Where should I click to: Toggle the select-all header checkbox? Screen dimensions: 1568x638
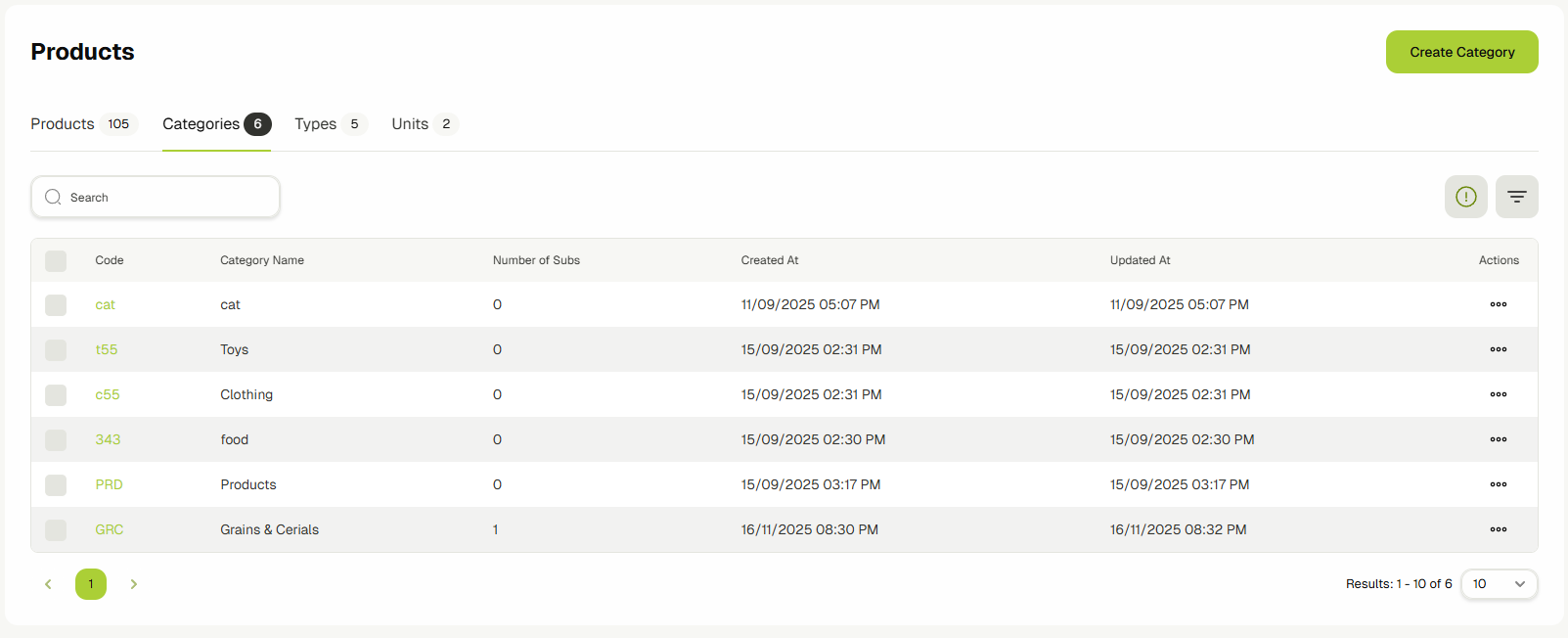(56, 260)
